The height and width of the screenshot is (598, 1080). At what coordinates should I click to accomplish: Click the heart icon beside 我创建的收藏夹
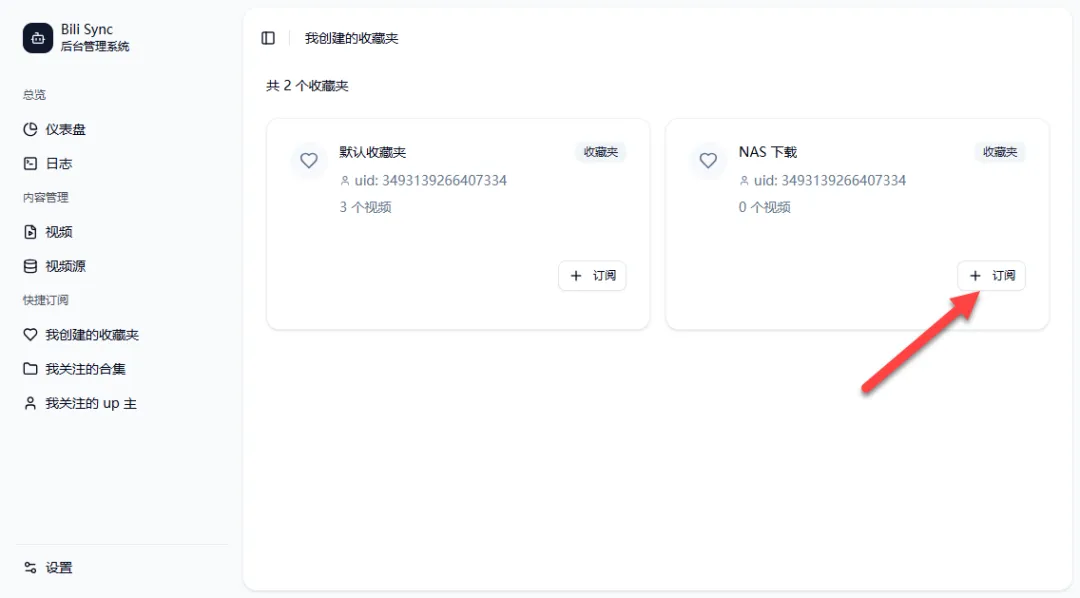point(30,335)
